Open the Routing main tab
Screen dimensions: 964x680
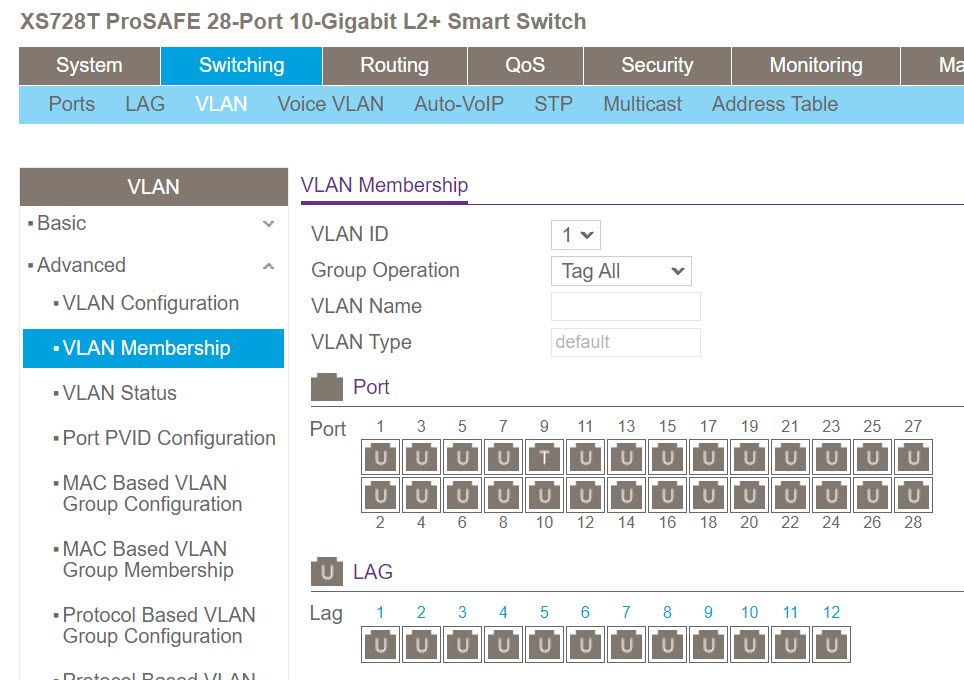pyautogui.click(x=395, y=65)
